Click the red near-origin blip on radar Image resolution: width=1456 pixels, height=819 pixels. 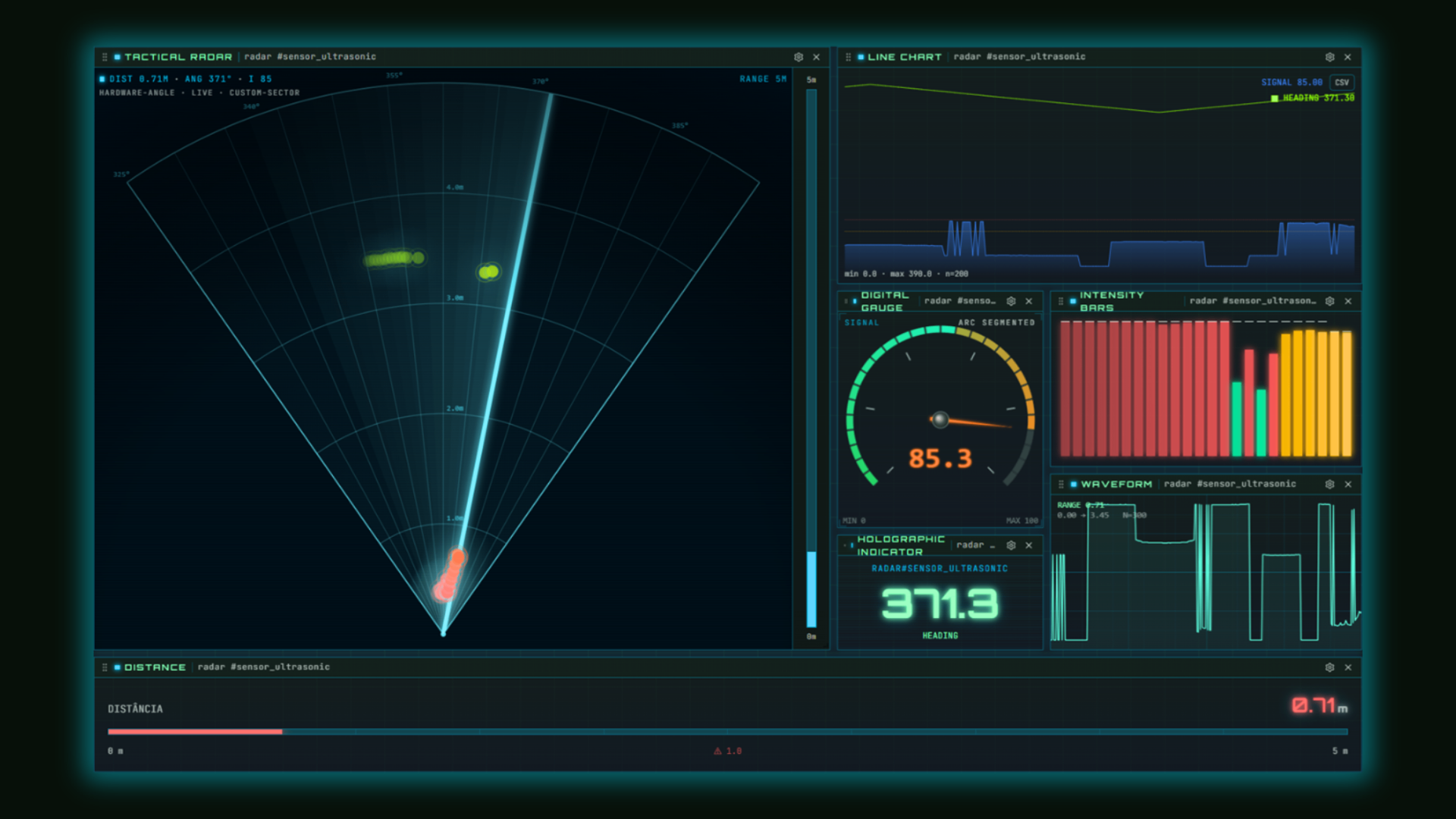[x=450, y=575]
